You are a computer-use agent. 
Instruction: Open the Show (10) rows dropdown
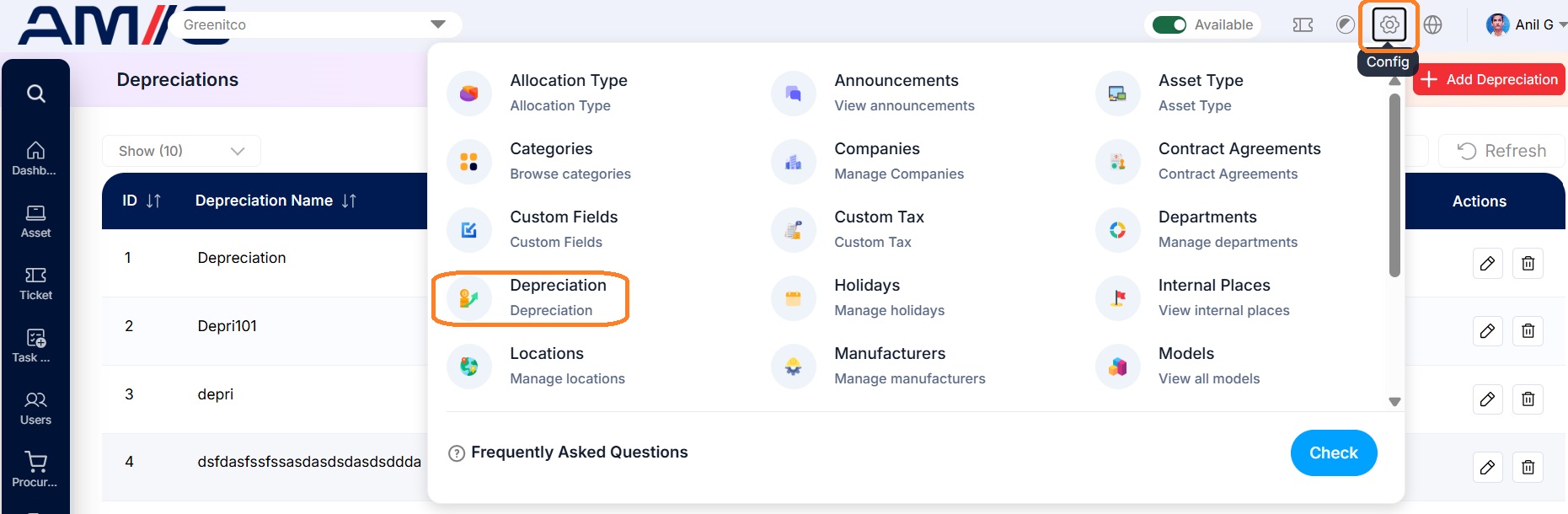(181, 151)
